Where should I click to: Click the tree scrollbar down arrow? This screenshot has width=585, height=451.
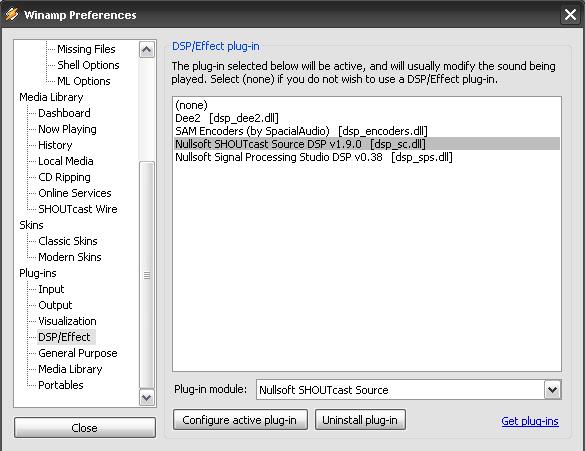tap(147, 397)
